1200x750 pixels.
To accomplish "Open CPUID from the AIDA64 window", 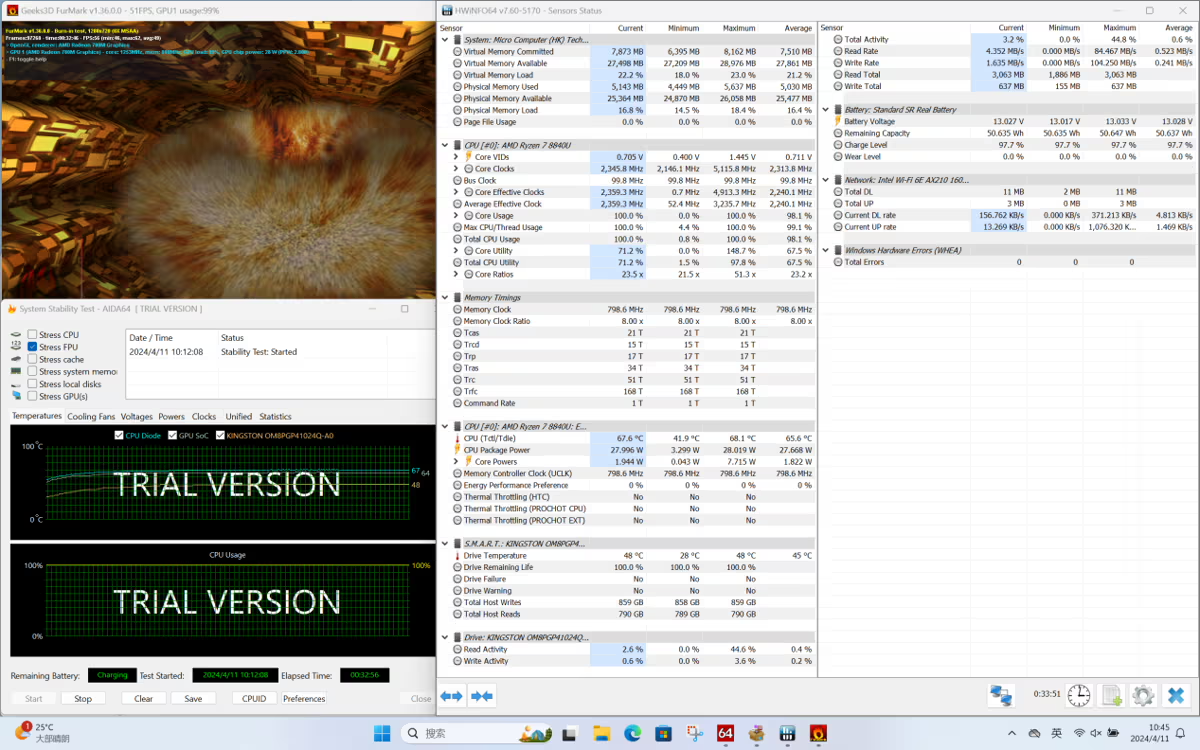I will pos(254,699).
